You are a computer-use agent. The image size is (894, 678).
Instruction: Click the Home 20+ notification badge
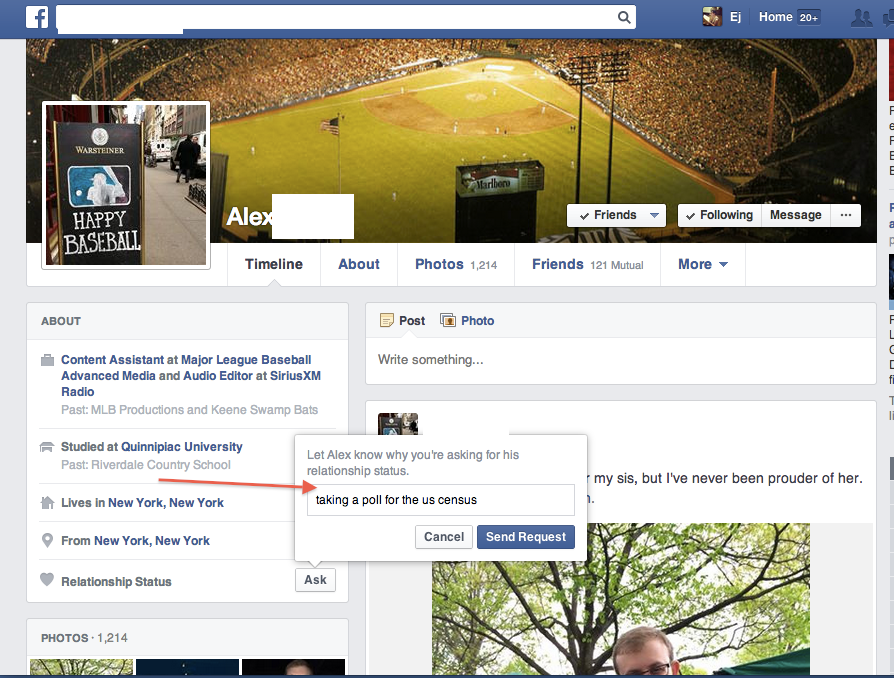click(808, 18)
